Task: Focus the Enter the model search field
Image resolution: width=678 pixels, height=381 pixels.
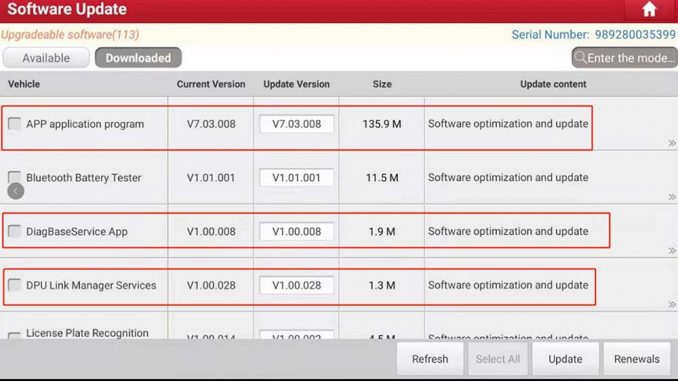Action: click(625, 58)
